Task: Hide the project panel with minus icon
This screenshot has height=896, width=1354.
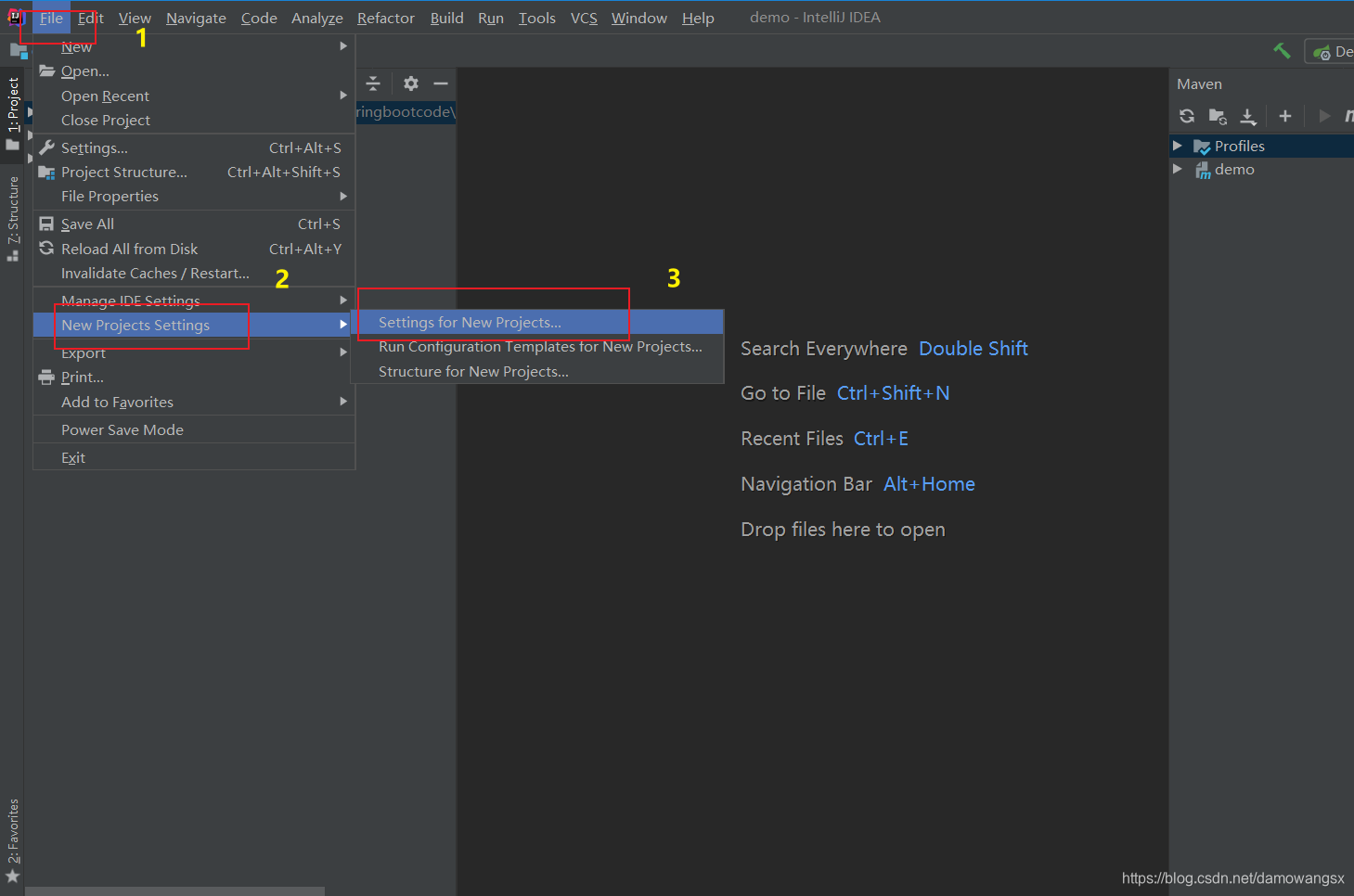Action: 441,83
